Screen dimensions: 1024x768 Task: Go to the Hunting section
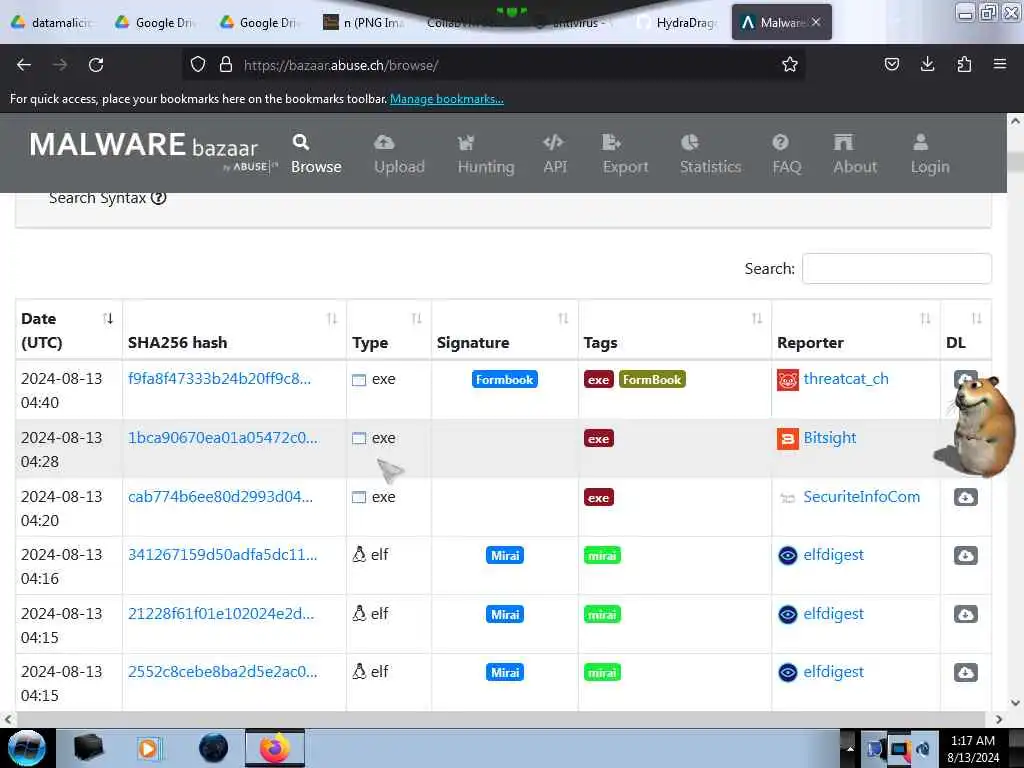point(486,154)
